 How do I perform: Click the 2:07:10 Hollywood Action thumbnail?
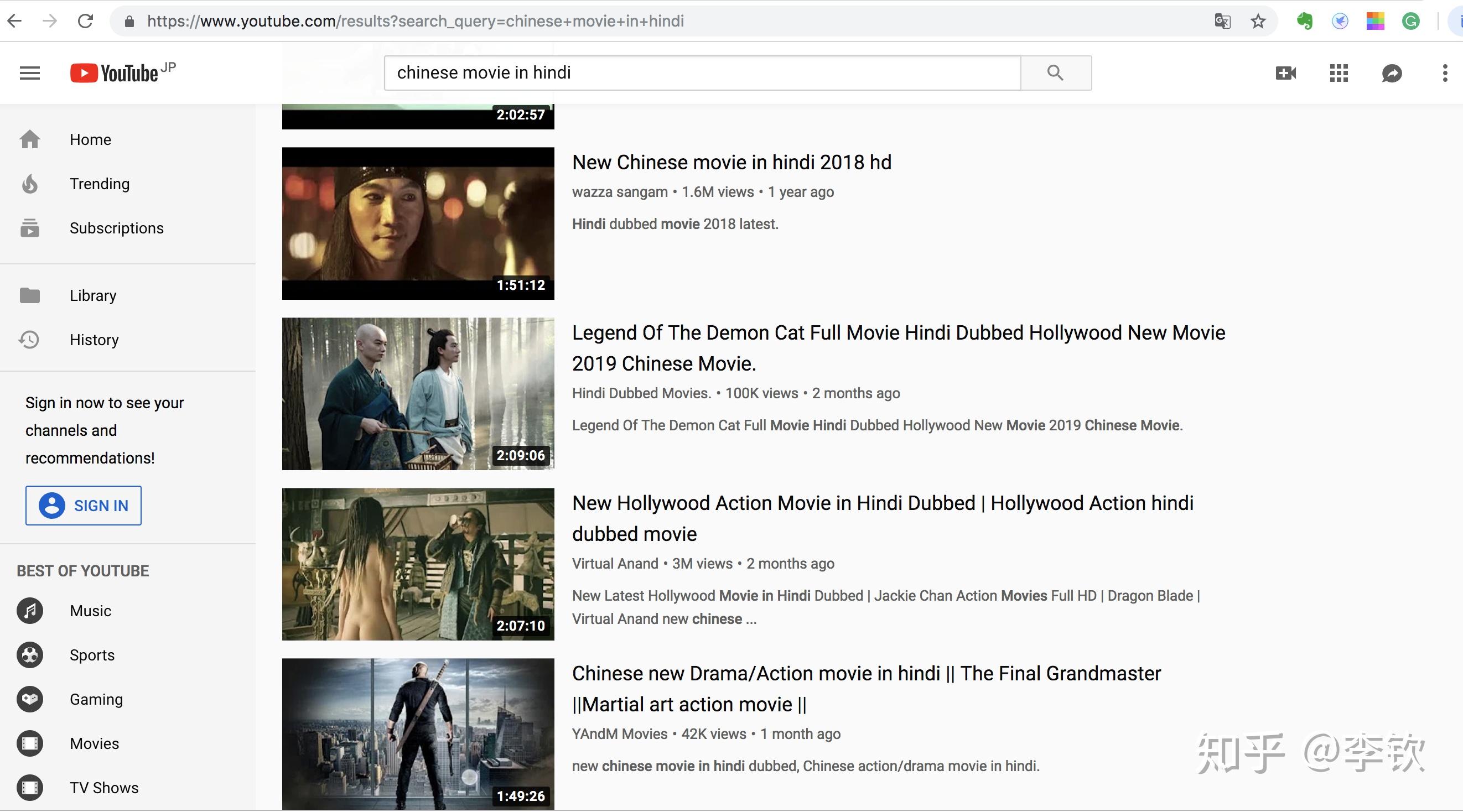(x=418, y=564)
